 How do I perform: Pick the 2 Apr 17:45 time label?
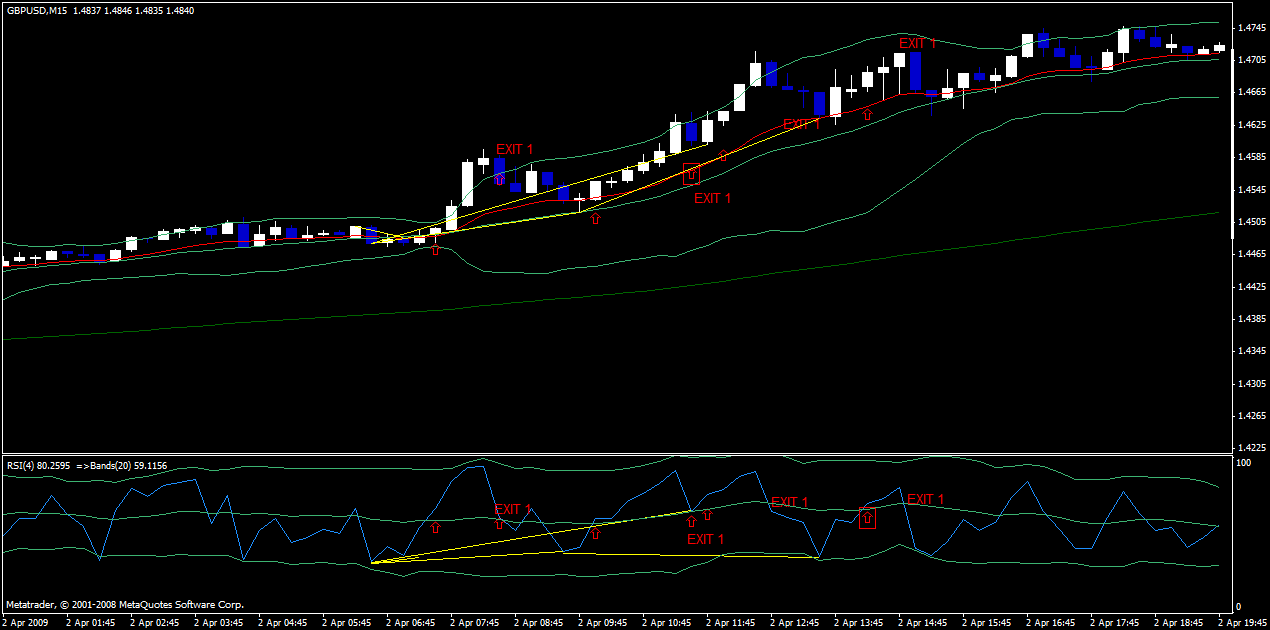point(1115,622)
